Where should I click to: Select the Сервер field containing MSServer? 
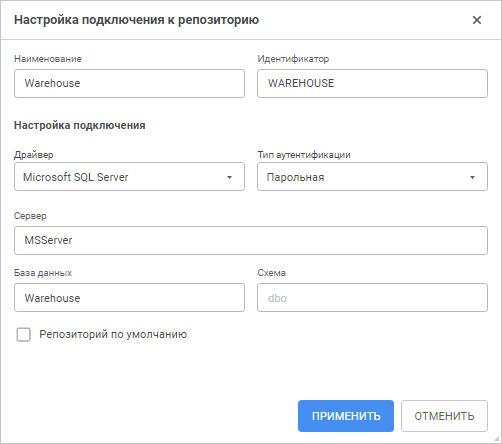pyautogui.click(x=251, y=240)
